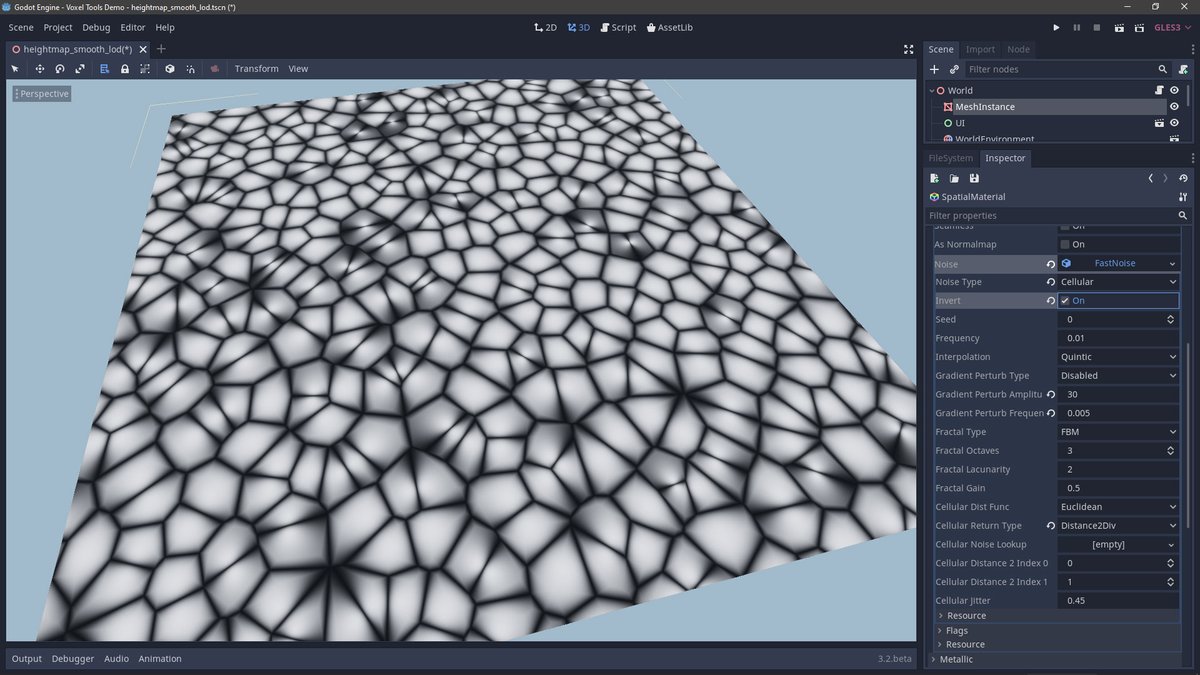Toggle distraction-free mode
The image size is (1200, 675).
click(908, 49)
